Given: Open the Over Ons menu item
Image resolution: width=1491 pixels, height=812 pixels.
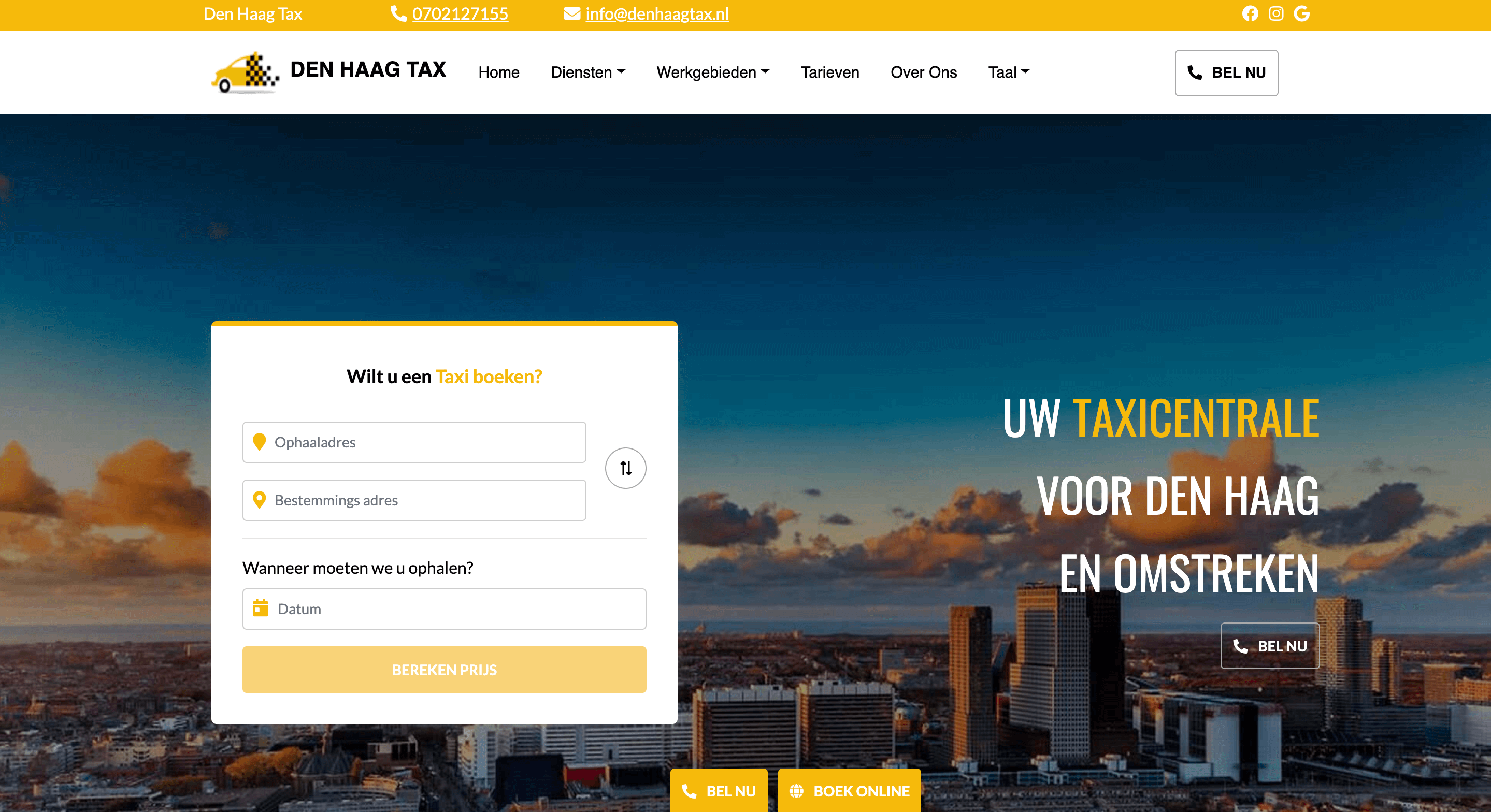Looking at the screenshot, I should click(x=923, y=72).
